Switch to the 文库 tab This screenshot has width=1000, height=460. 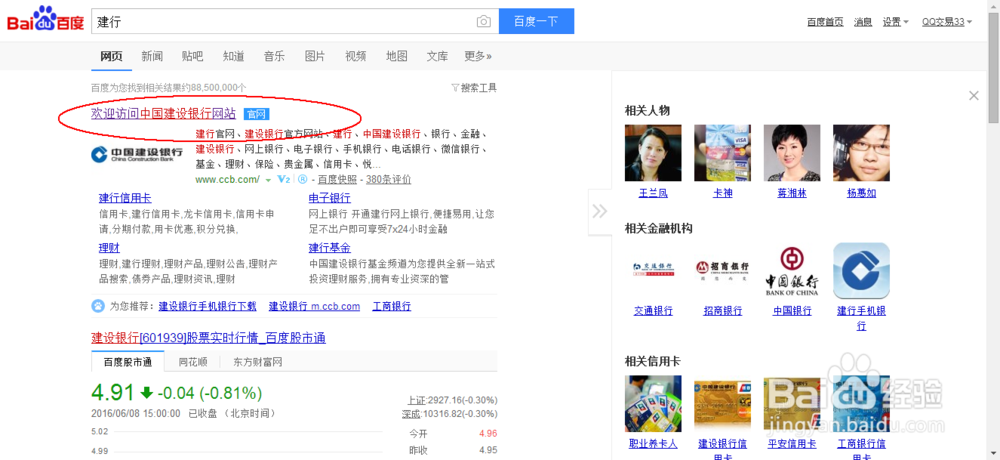pos(438,56)
